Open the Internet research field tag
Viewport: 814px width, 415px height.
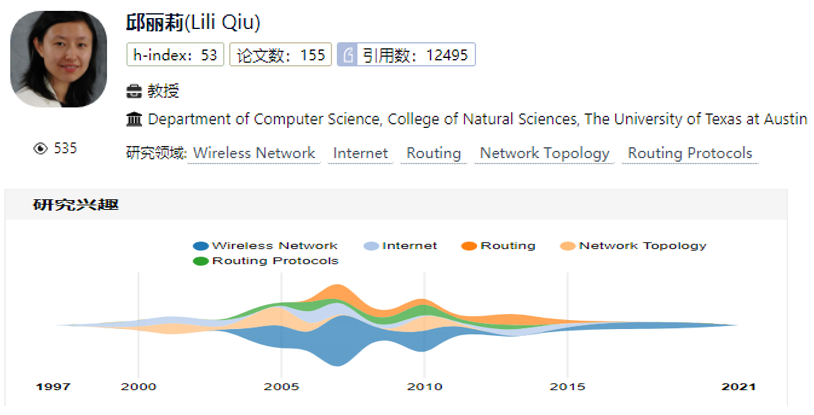[360, 154]
